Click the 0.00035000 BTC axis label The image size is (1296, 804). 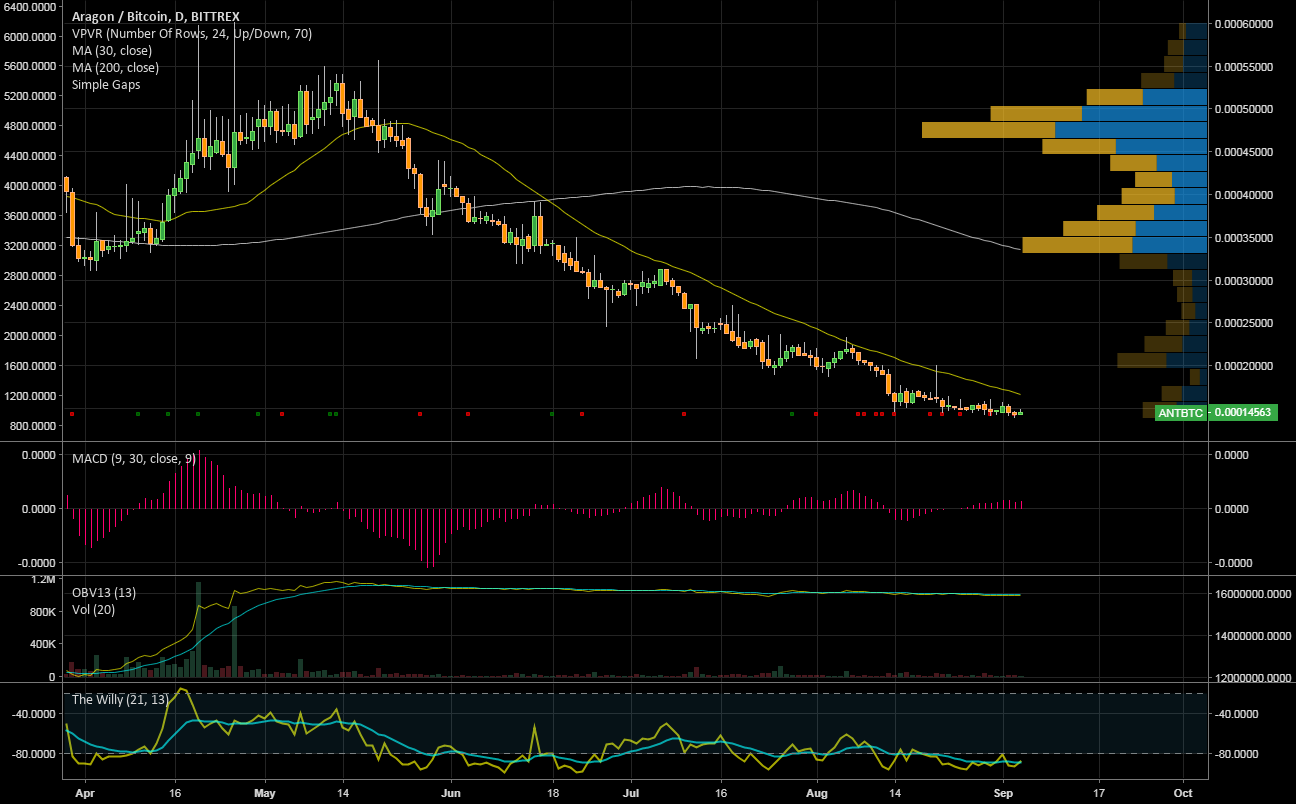(x=1246, y=238)
